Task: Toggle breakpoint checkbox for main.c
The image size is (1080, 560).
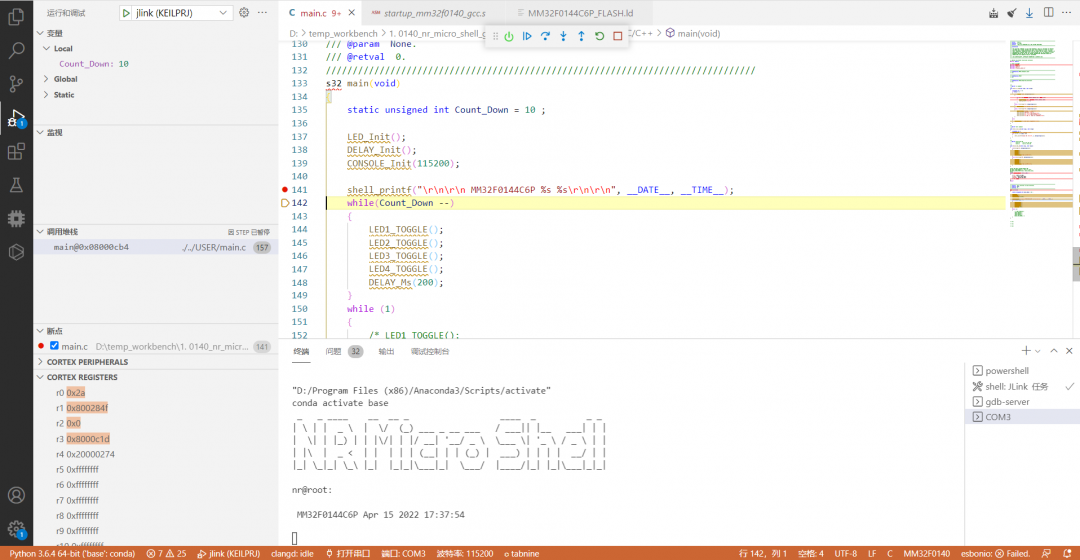Action: click(54, 346)
